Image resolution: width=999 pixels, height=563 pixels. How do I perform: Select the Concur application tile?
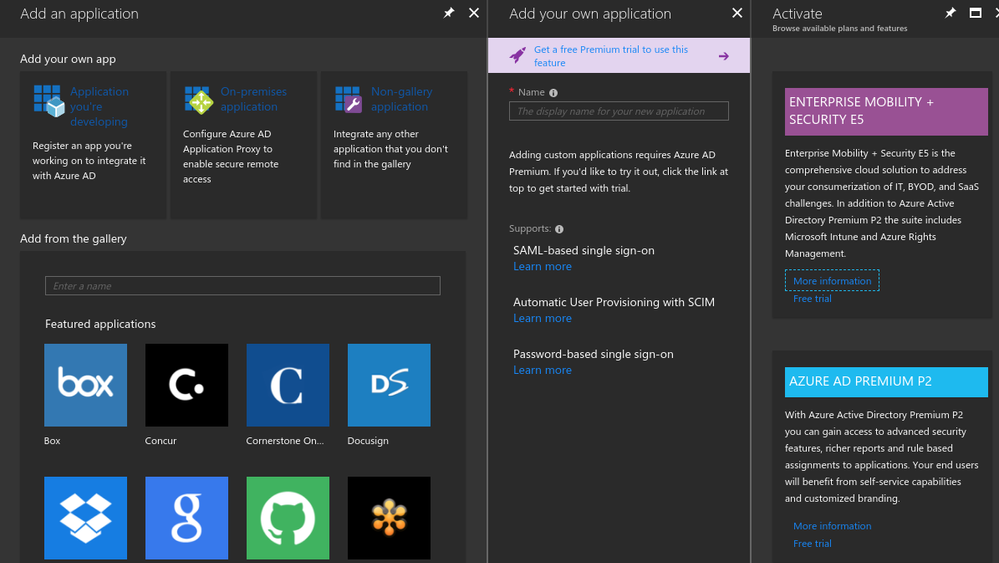point(187,385)
